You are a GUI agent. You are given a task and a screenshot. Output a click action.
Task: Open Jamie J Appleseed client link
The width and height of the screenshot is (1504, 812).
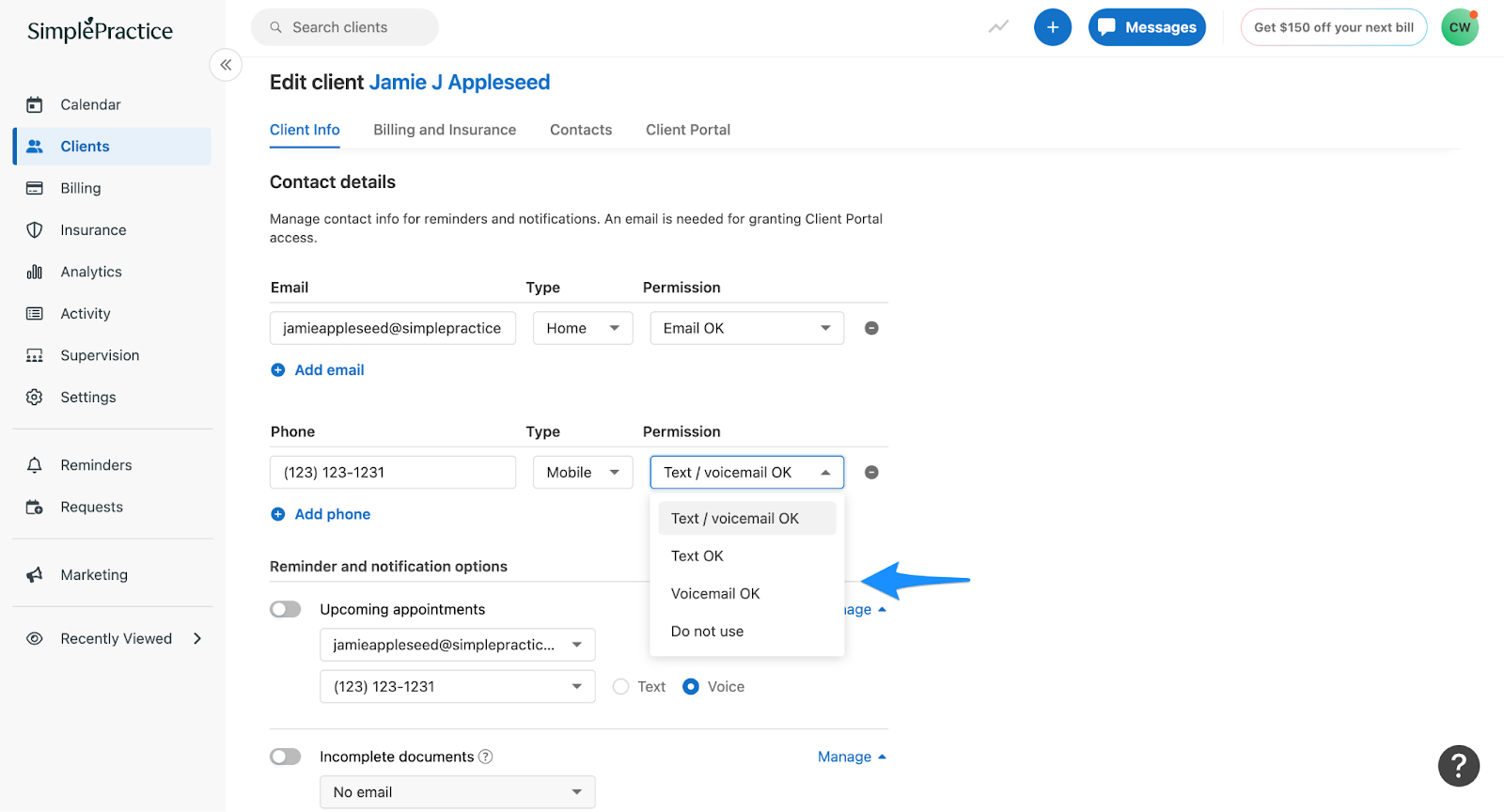460,83
